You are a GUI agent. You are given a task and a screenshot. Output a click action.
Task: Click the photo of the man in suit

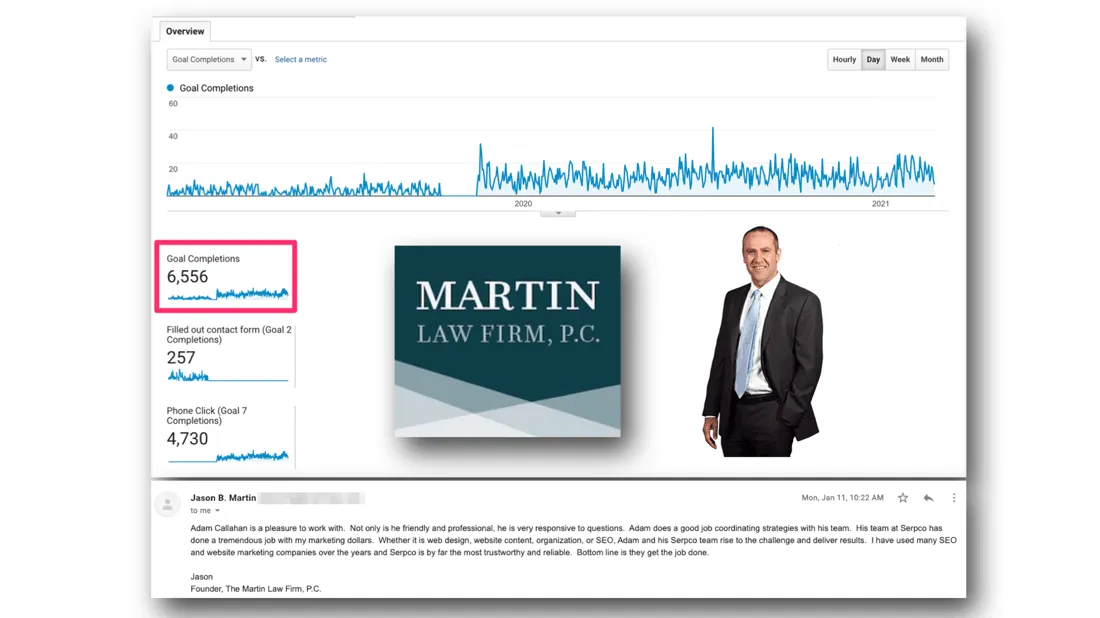point(762,342)
